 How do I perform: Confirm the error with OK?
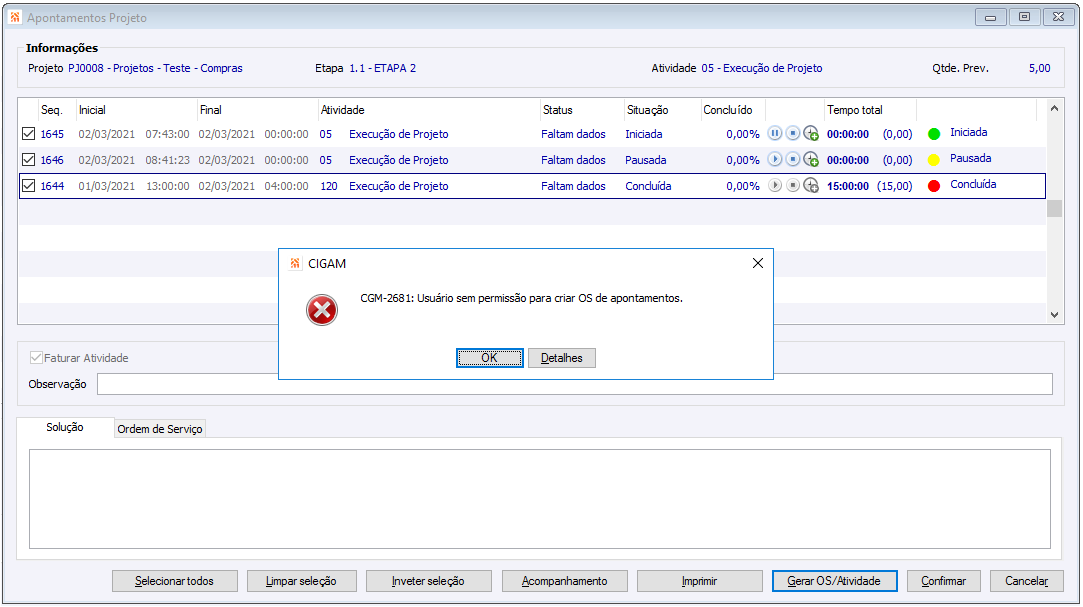490,358
